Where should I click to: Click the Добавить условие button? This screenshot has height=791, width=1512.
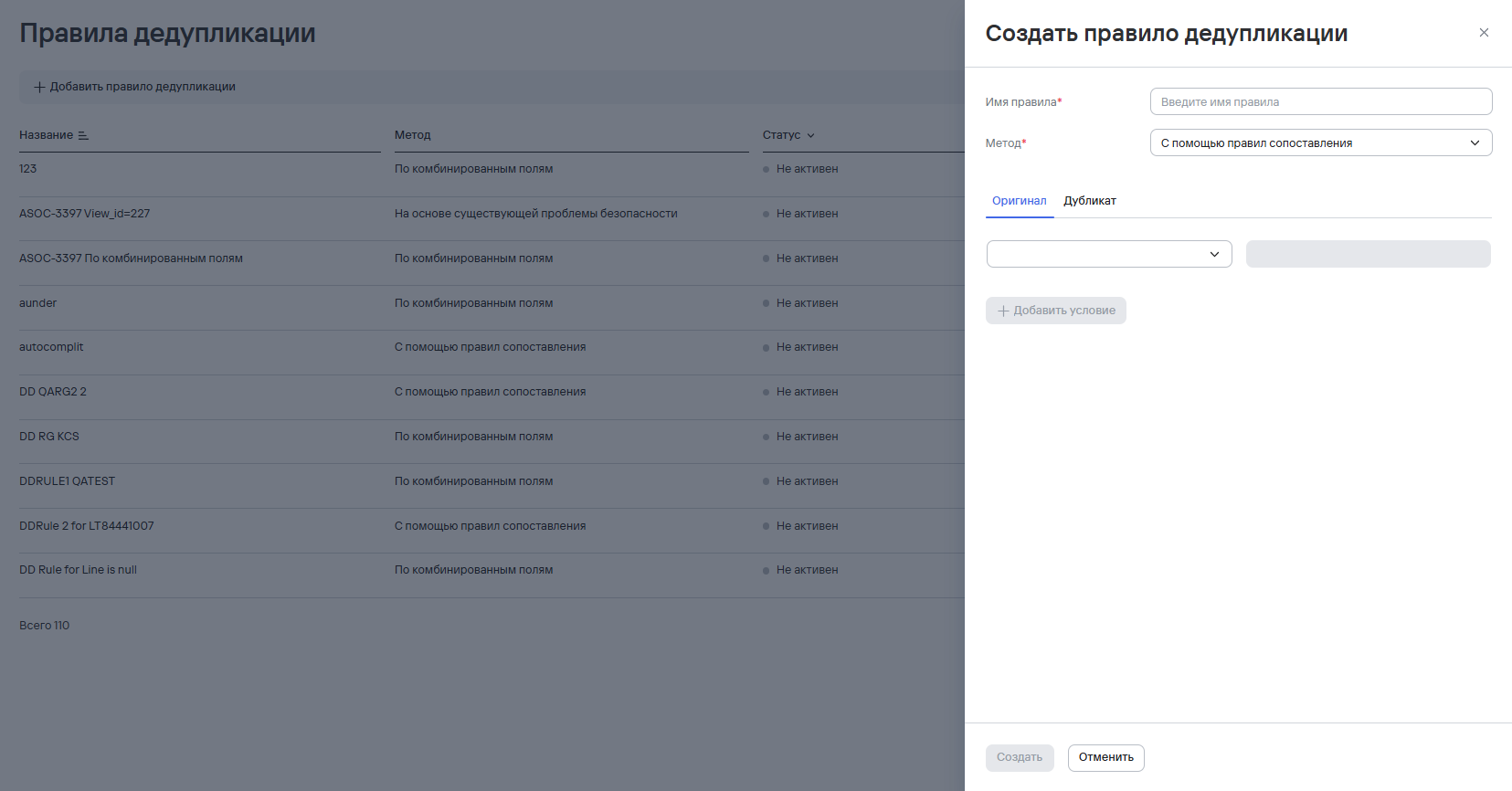point(1055,311)
